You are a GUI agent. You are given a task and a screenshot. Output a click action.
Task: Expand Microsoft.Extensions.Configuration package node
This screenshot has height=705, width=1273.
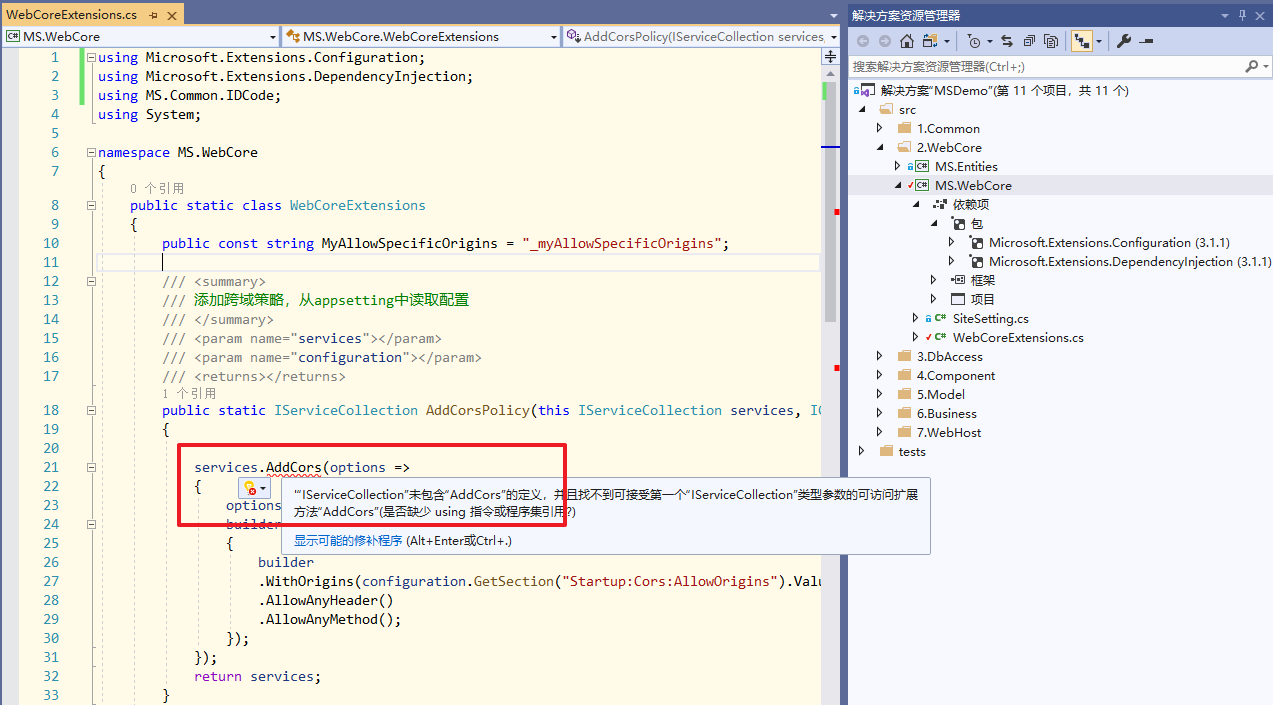click(951, 242)
